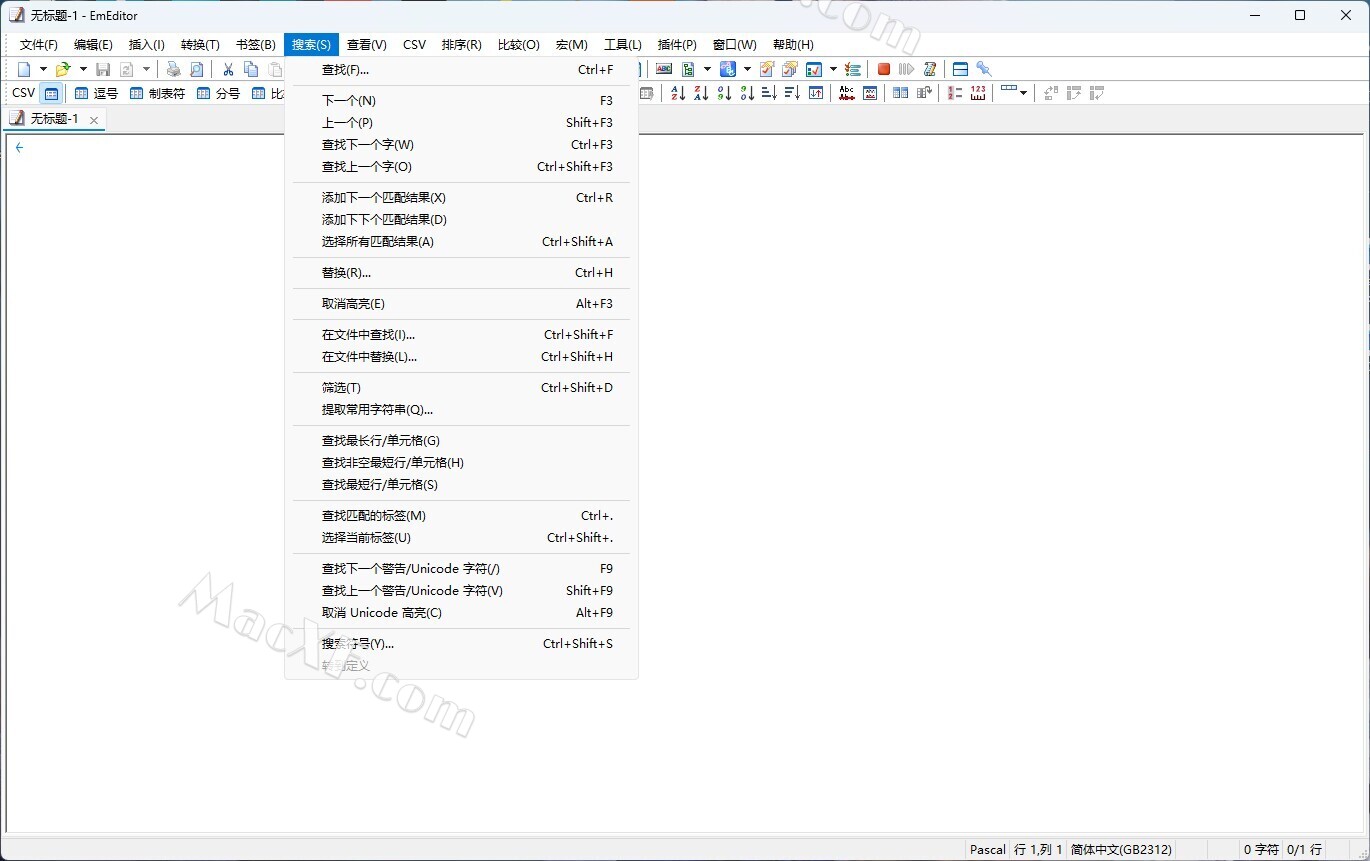Click the Edit macro script icon
The width and height of the screenshot is (1370, 861).
coord(930,69)
